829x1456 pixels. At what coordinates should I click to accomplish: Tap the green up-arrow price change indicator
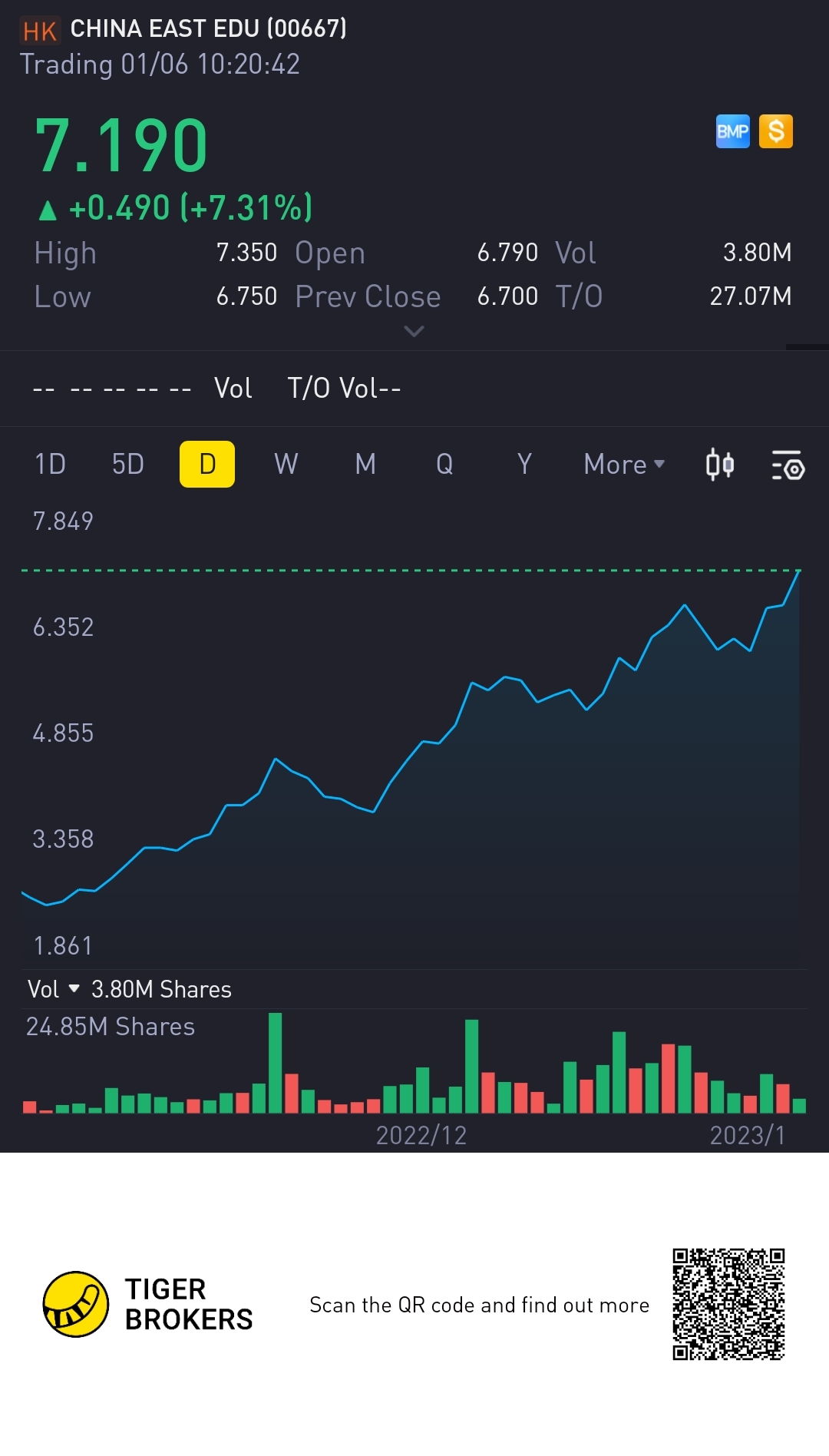coord(48,210)
